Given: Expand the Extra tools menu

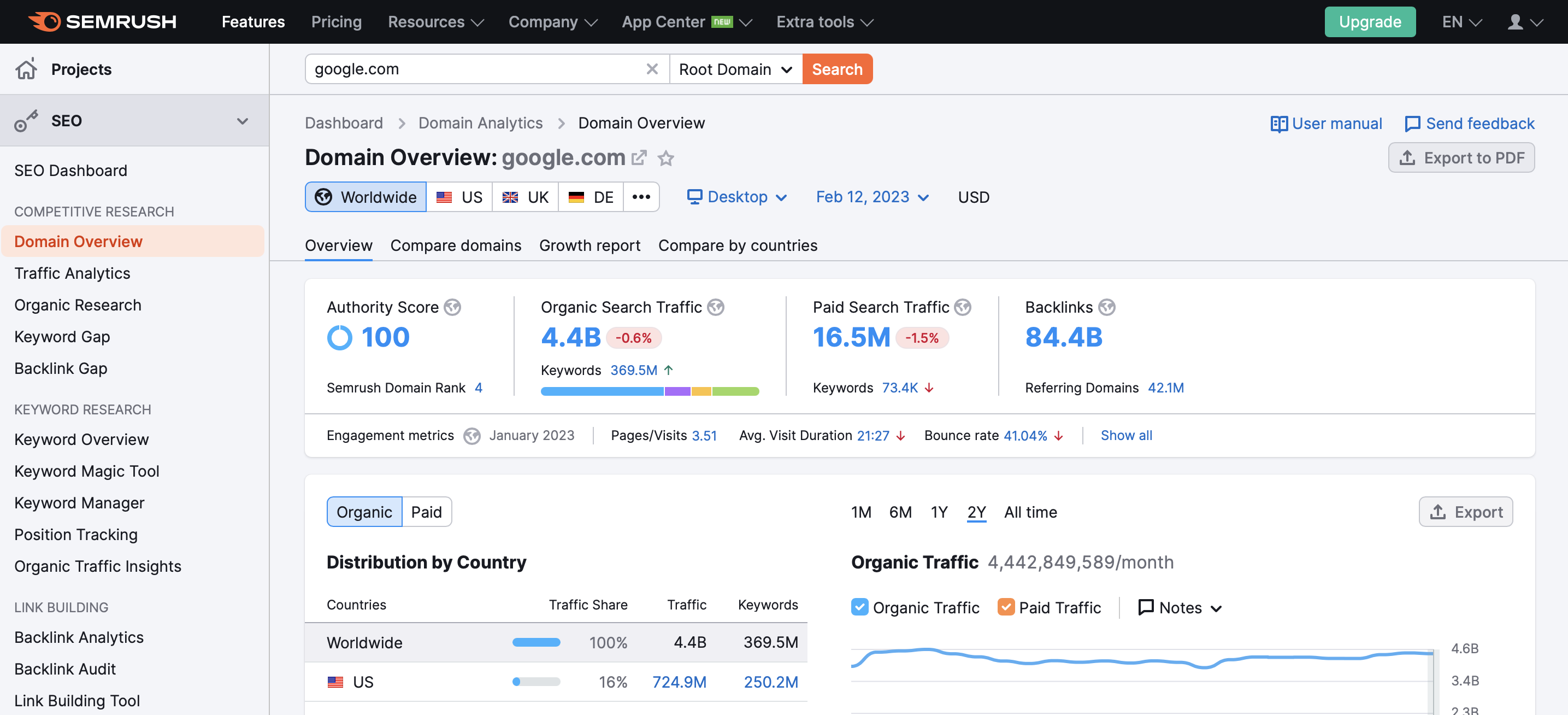Looking at the screenshot, I should pyautogui.click(x=824, y=22).
